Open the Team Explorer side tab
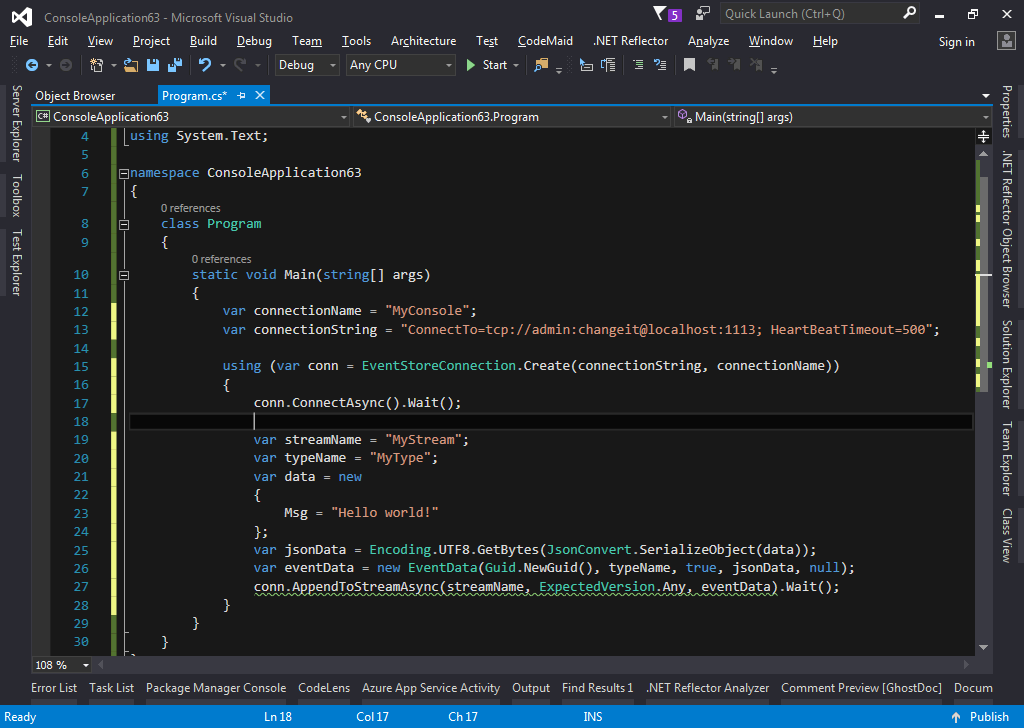This screenshot has width=1024, height=728. coord(1007,458)
